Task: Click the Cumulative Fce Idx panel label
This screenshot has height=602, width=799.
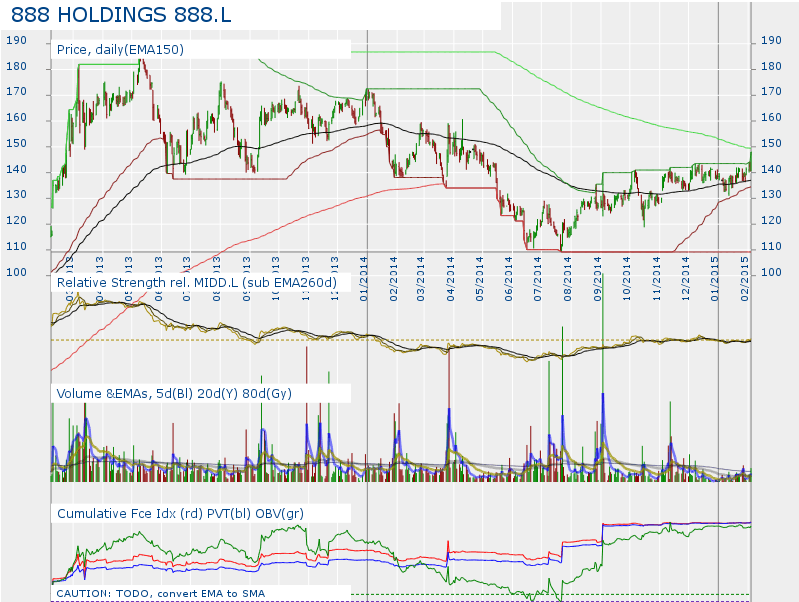Action: [x=180, y=513]
